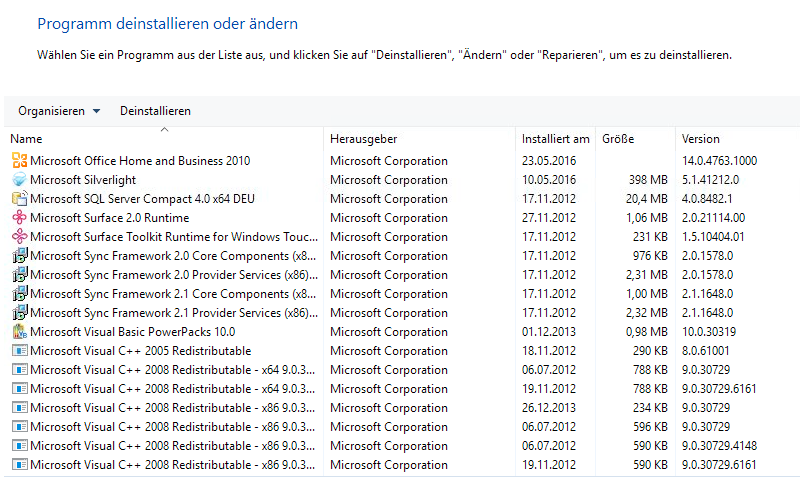
Task: Click icon of Visual C++ 2008 x86 version 9.0.30729.4148
Action: coord(19,445)
